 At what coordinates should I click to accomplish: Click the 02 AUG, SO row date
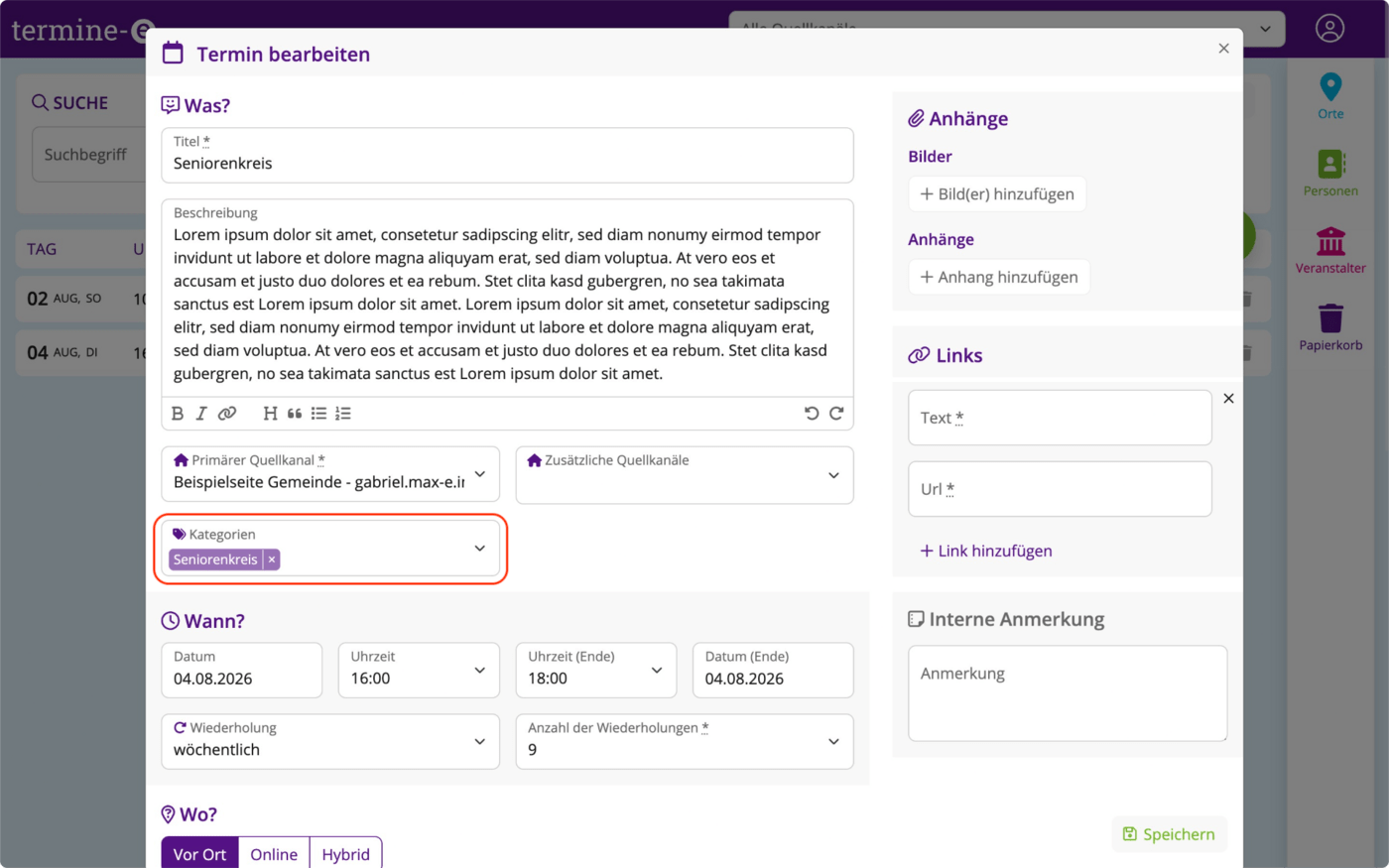[x=64, y=299]
